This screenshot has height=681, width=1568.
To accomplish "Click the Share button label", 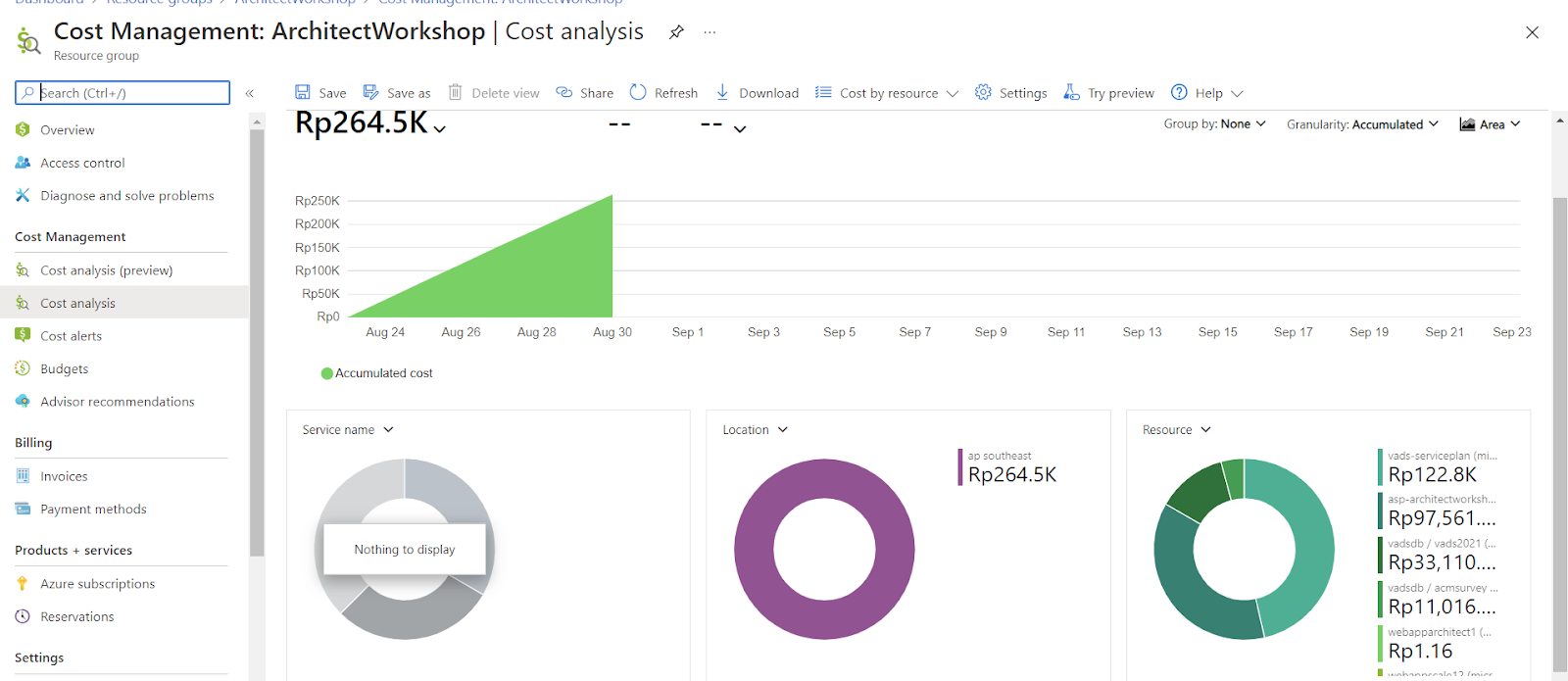I will (x=597, y=93).
